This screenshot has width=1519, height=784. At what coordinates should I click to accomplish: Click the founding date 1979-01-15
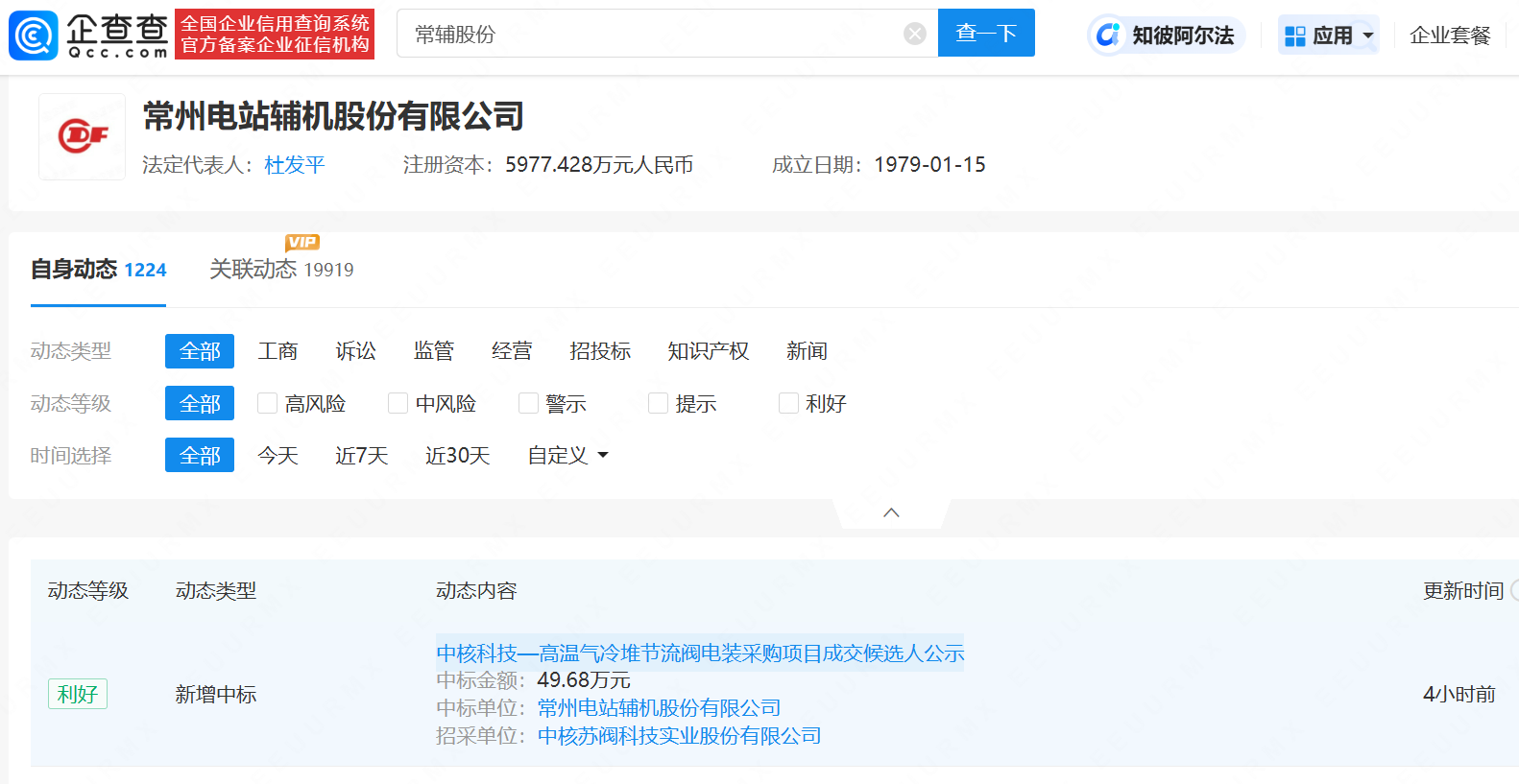pyautogui.click(x=929, y=165)
